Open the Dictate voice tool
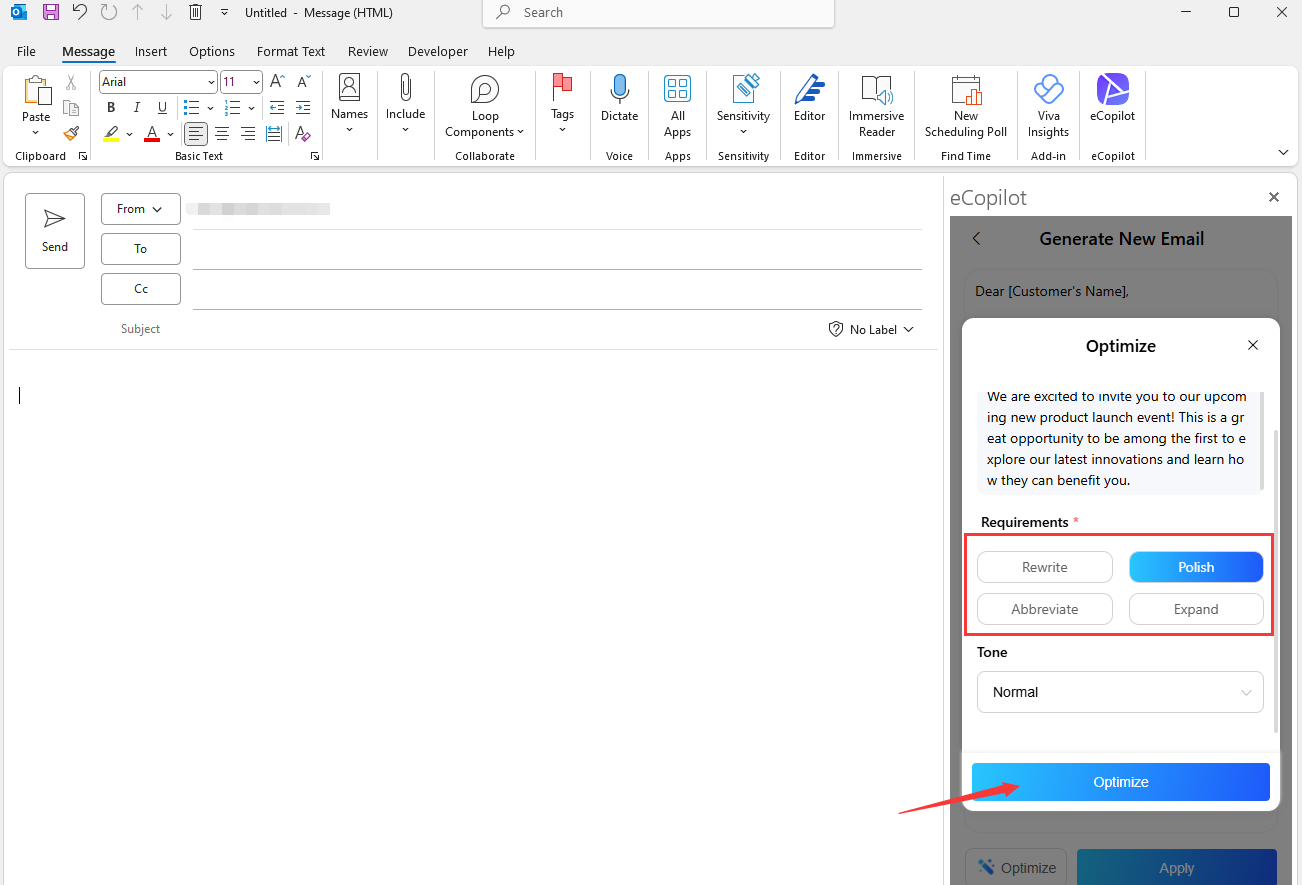This screenshot has width=1302, height=885. [x=619, y=100]
